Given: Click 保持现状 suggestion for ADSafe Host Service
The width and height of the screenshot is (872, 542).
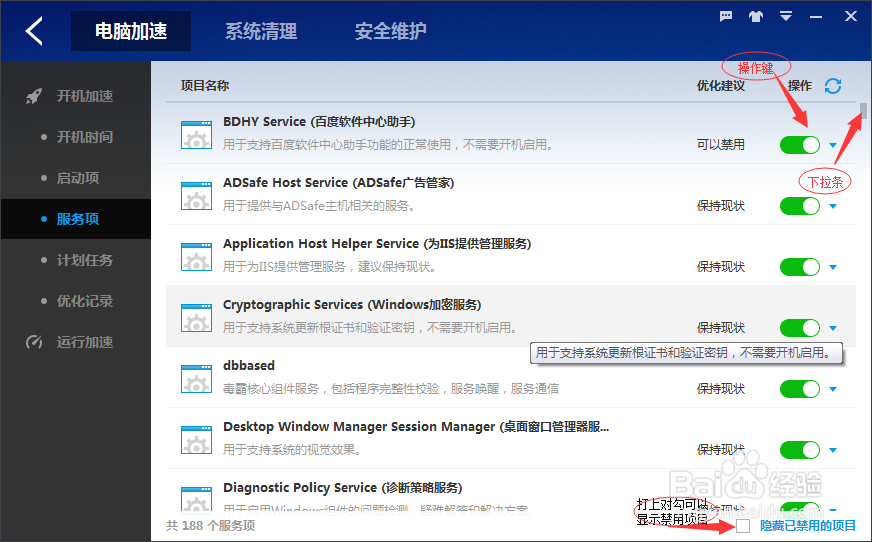Looking at the screenshot, I should point(721,206).
